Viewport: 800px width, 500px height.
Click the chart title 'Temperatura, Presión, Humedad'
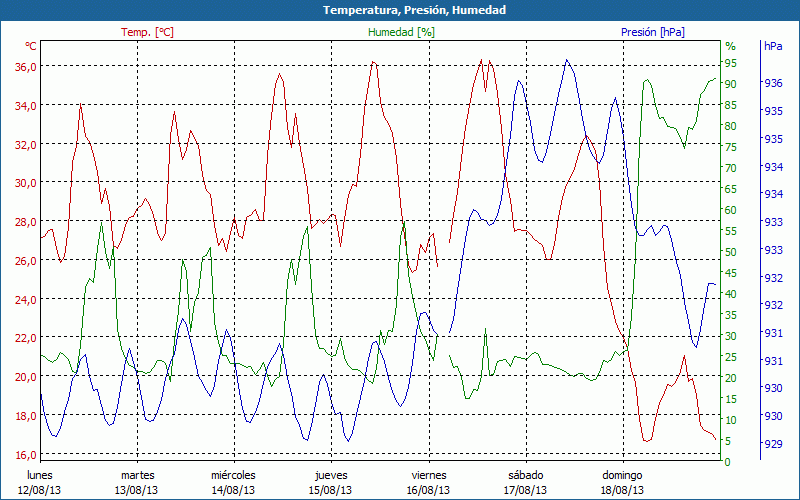coord(400,10)
